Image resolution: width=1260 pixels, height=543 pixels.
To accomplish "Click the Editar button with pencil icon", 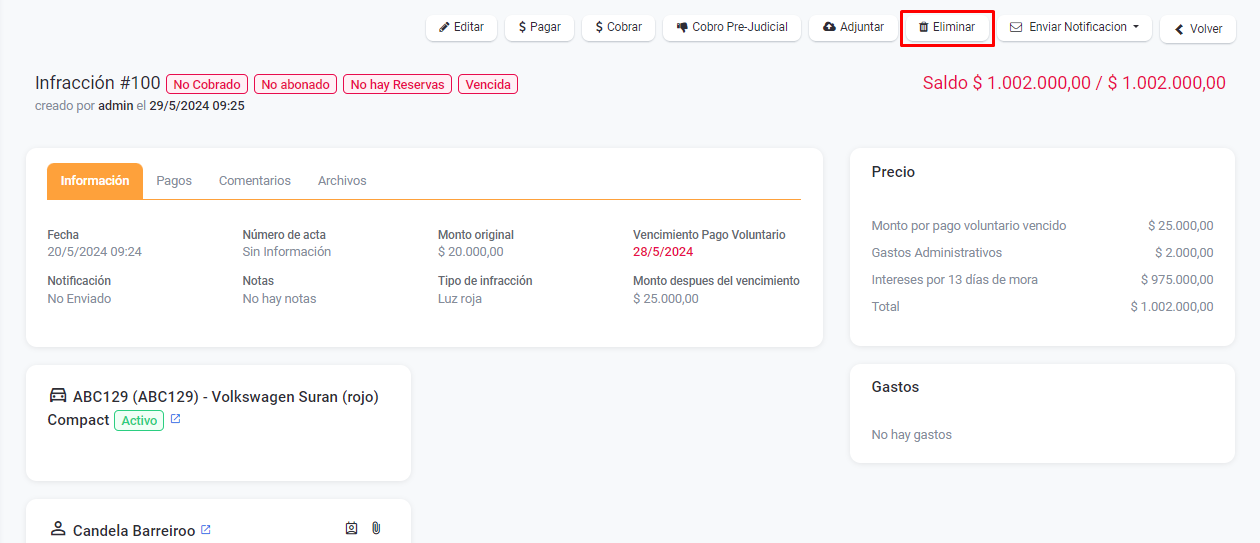I will (461, 27).
